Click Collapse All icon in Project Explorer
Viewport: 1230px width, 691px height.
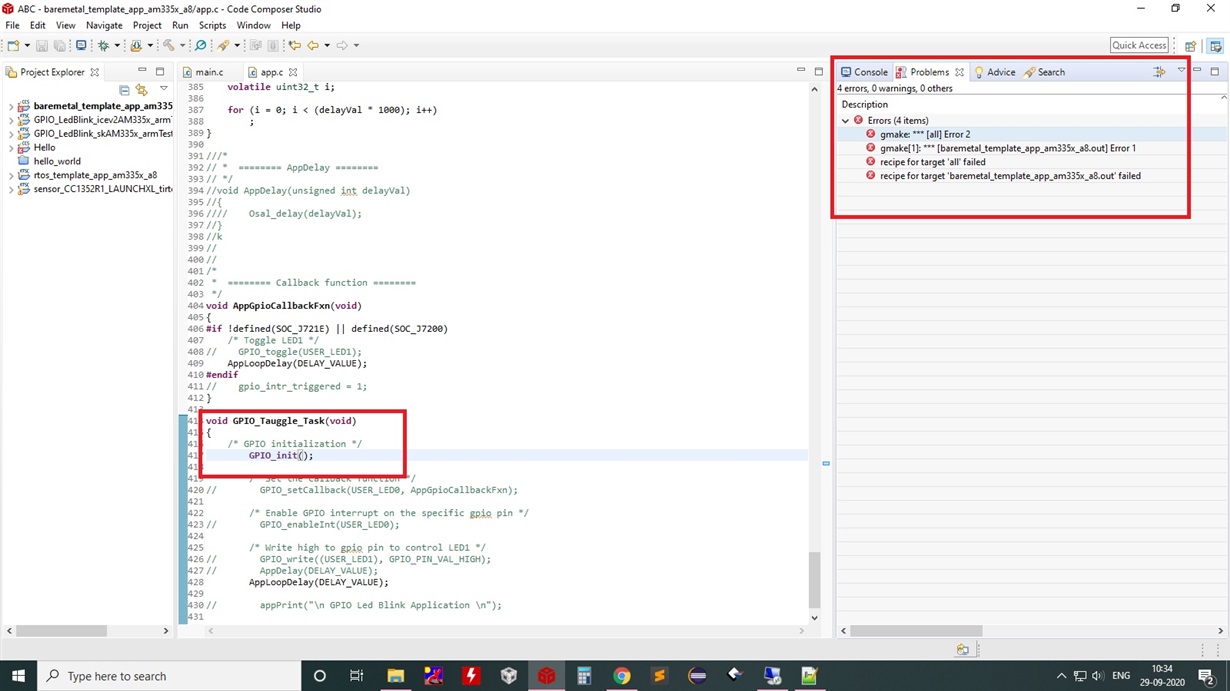pyautogui.click(x=125, y=89)
